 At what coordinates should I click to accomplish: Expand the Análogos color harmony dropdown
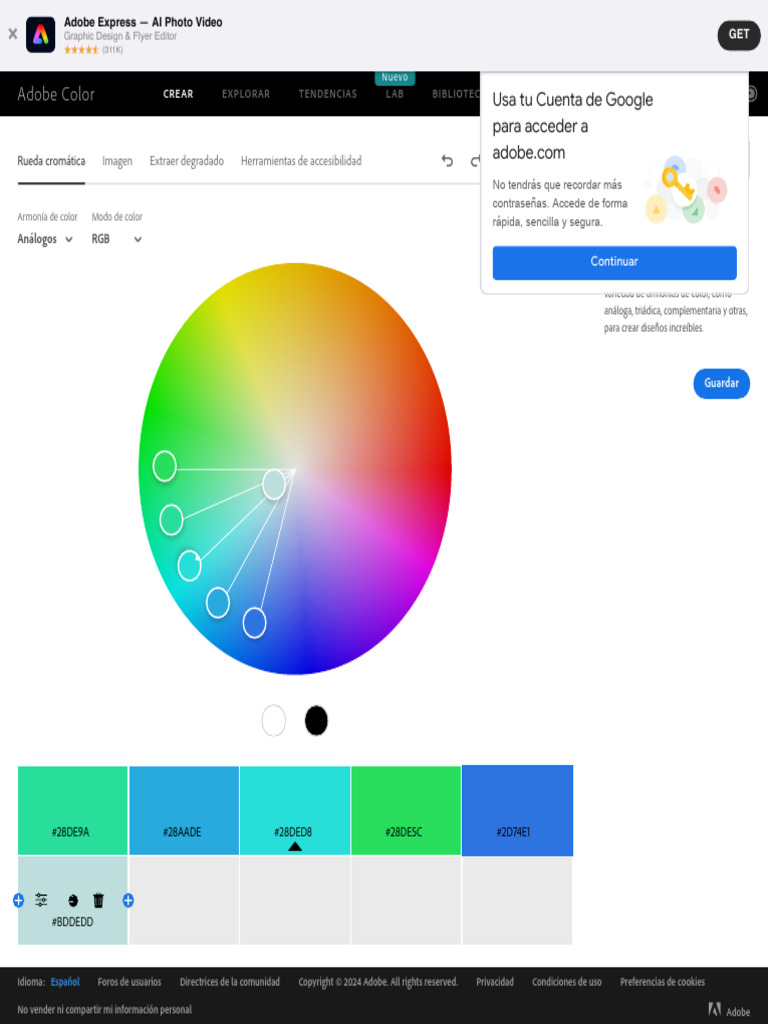click(x=45, y=239)
